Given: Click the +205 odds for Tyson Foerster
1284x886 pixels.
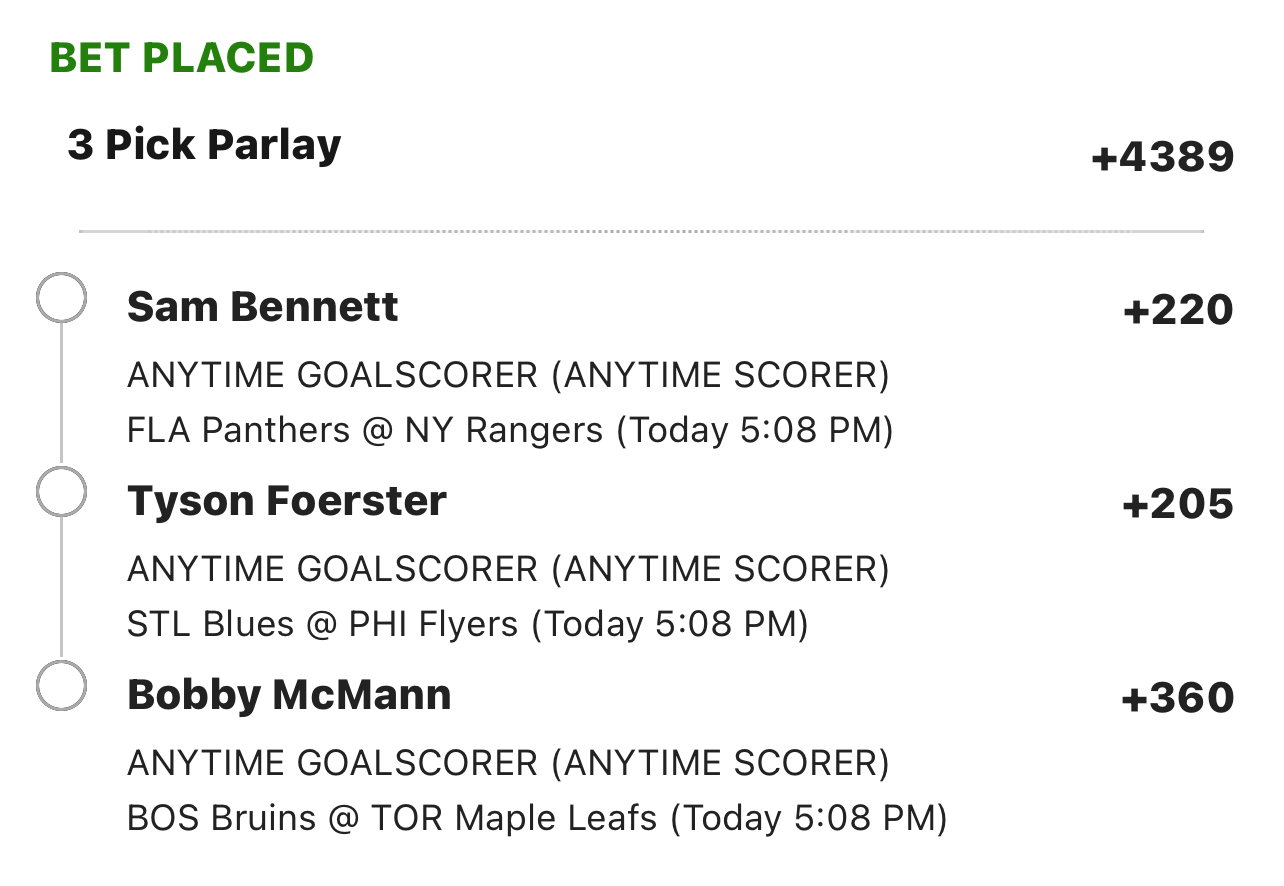Looking at the screenshot, I should [1178, 505].
